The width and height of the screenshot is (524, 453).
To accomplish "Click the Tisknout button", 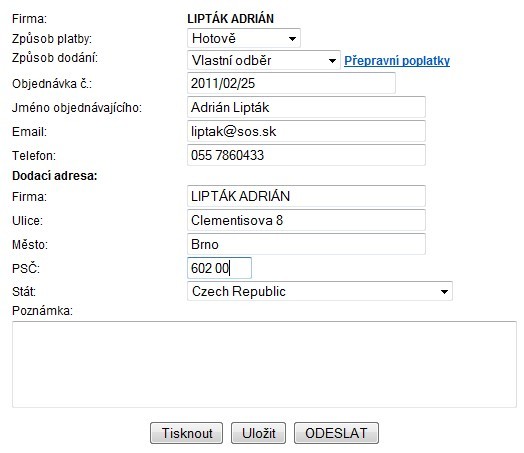I will point(186,433).
